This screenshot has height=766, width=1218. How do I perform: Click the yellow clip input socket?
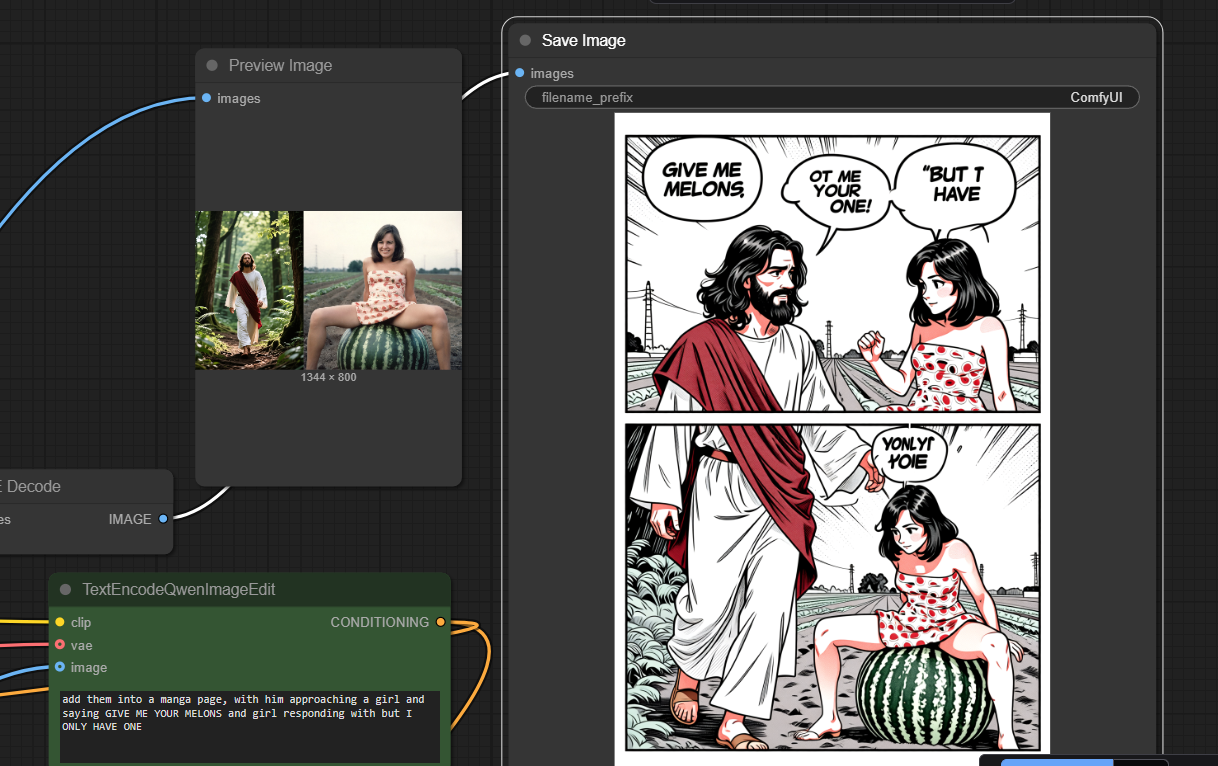click(x=60, y=622)
